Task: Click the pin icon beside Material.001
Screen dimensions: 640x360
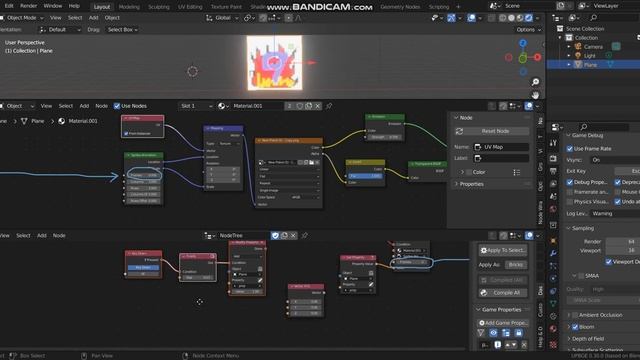Action: pyautogui.click(x=329, y=106)
